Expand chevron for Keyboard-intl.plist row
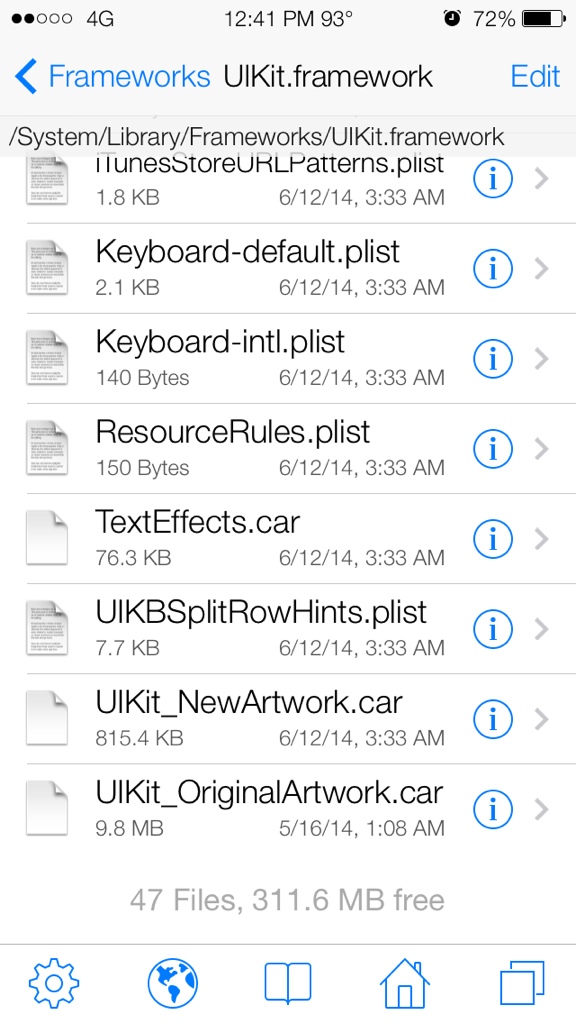The height and width of the screenshot is (1024, 576). (541, 359)
